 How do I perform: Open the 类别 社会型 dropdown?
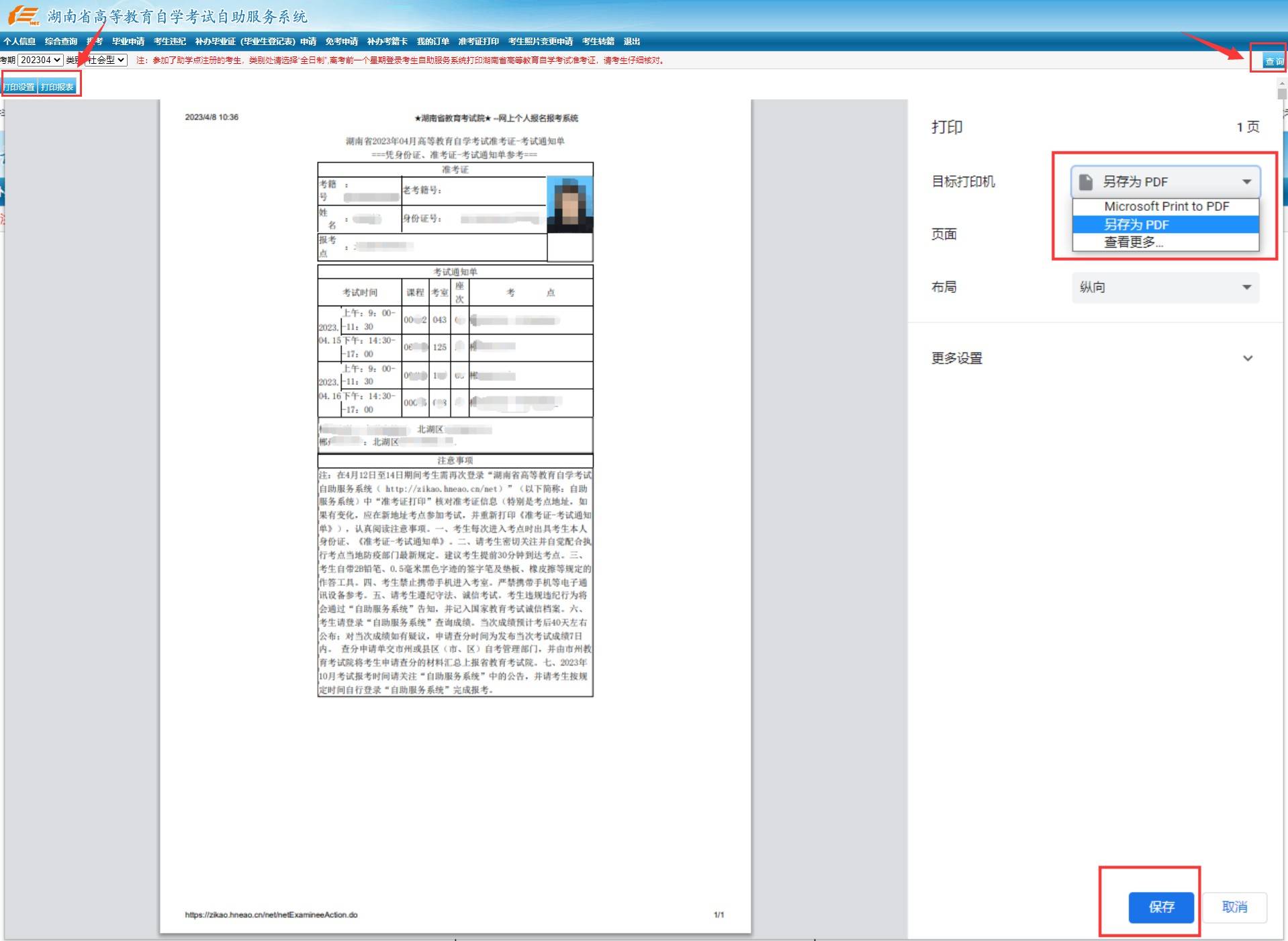(x=107, y=60)
